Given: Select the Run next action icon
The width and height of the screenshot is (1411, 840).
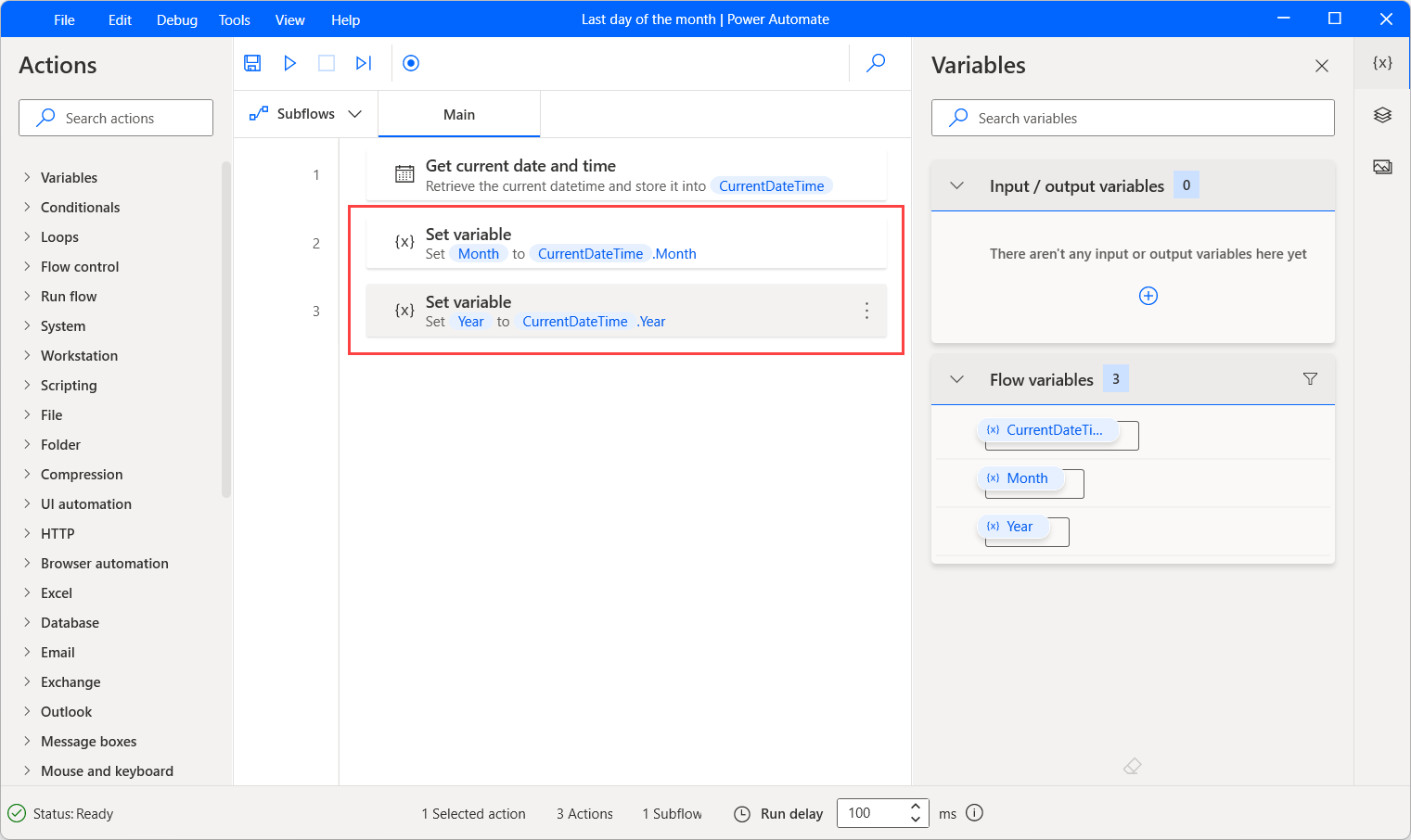Looking at the screenshot, I should coord(363,62).
